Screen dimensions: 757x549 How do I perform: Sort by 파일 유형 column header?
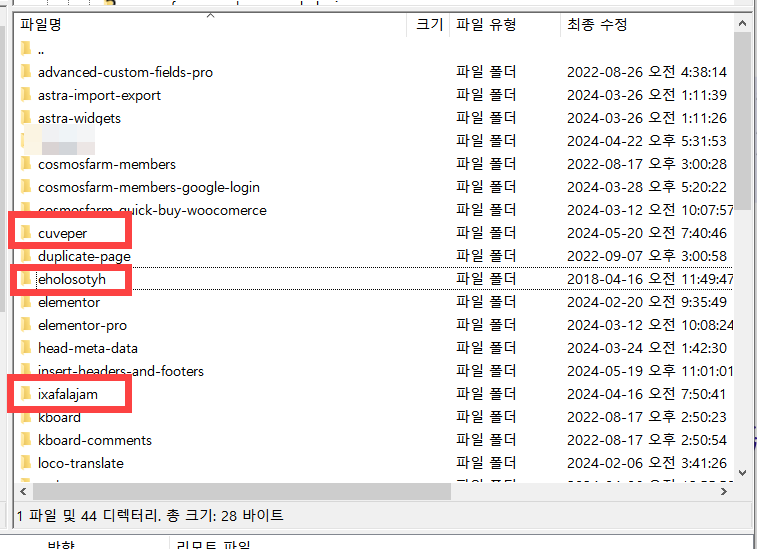505,25
